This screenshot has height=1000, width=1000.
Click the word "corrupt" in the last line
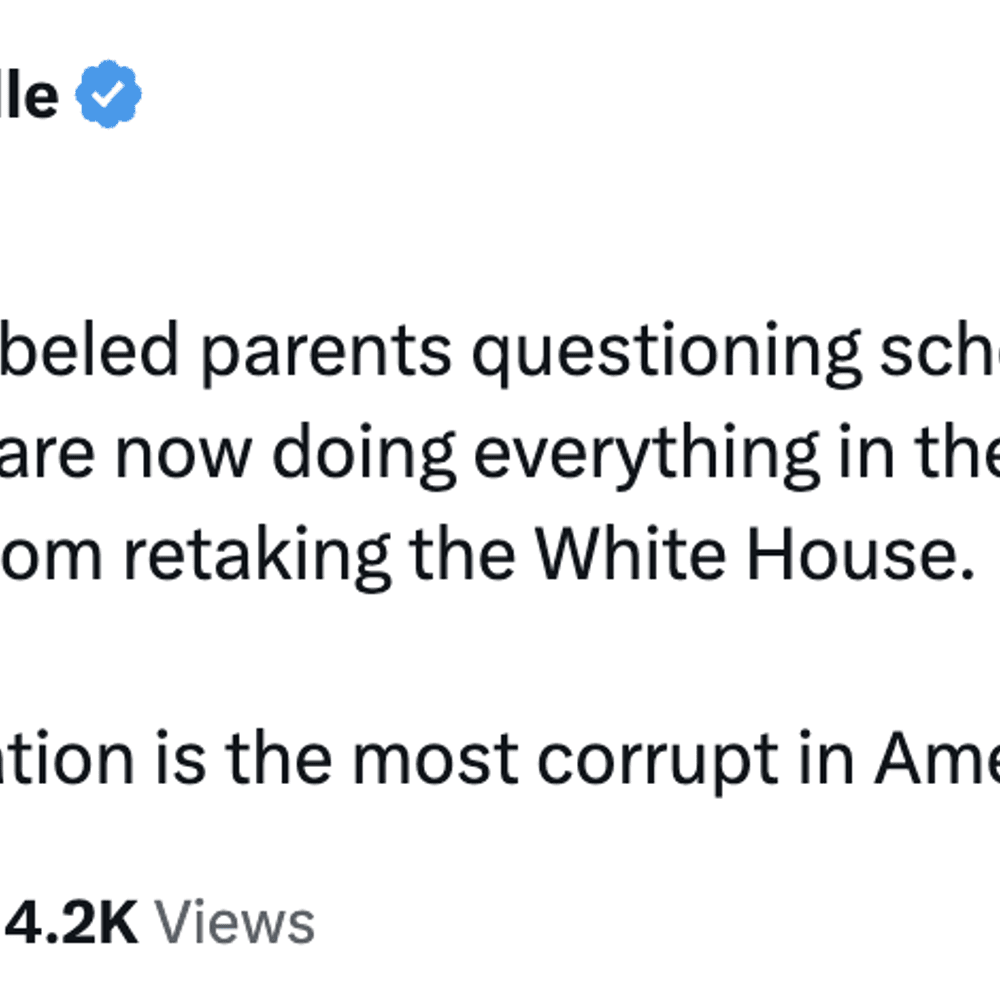click(658, 762)
